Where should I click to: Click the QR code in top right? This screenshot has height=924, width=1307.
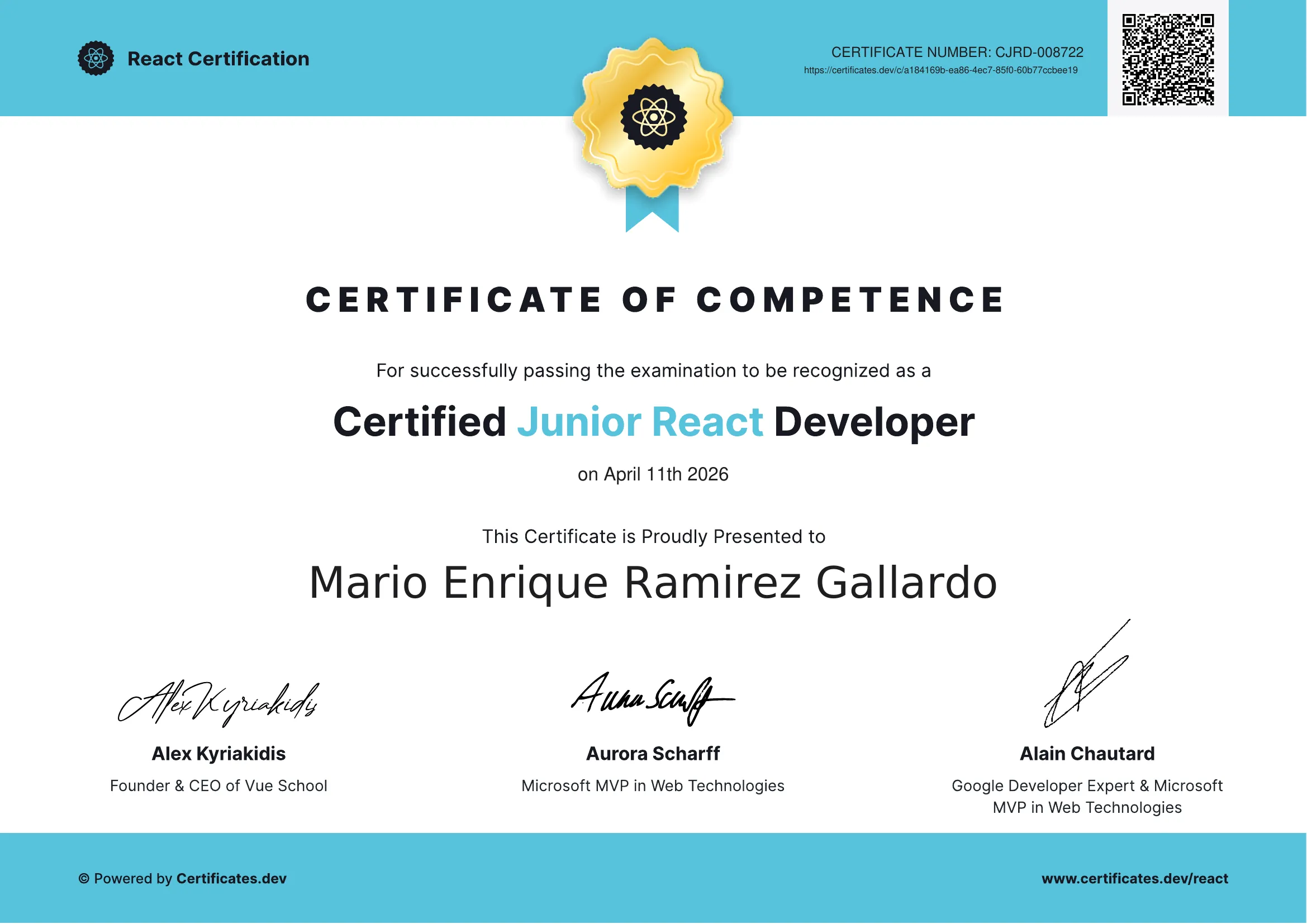coord(1168,60)
